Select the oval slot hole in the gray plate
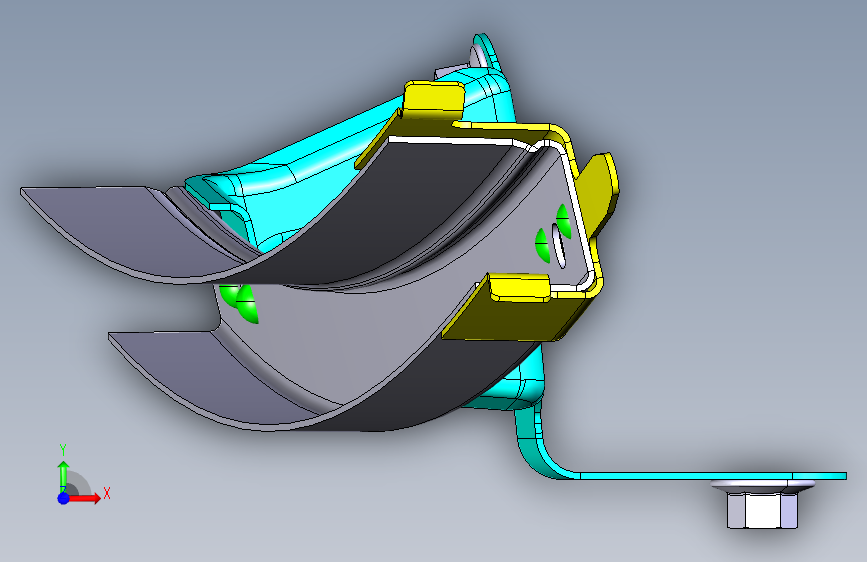Viewport: 867px width, 562px height. 559,246
